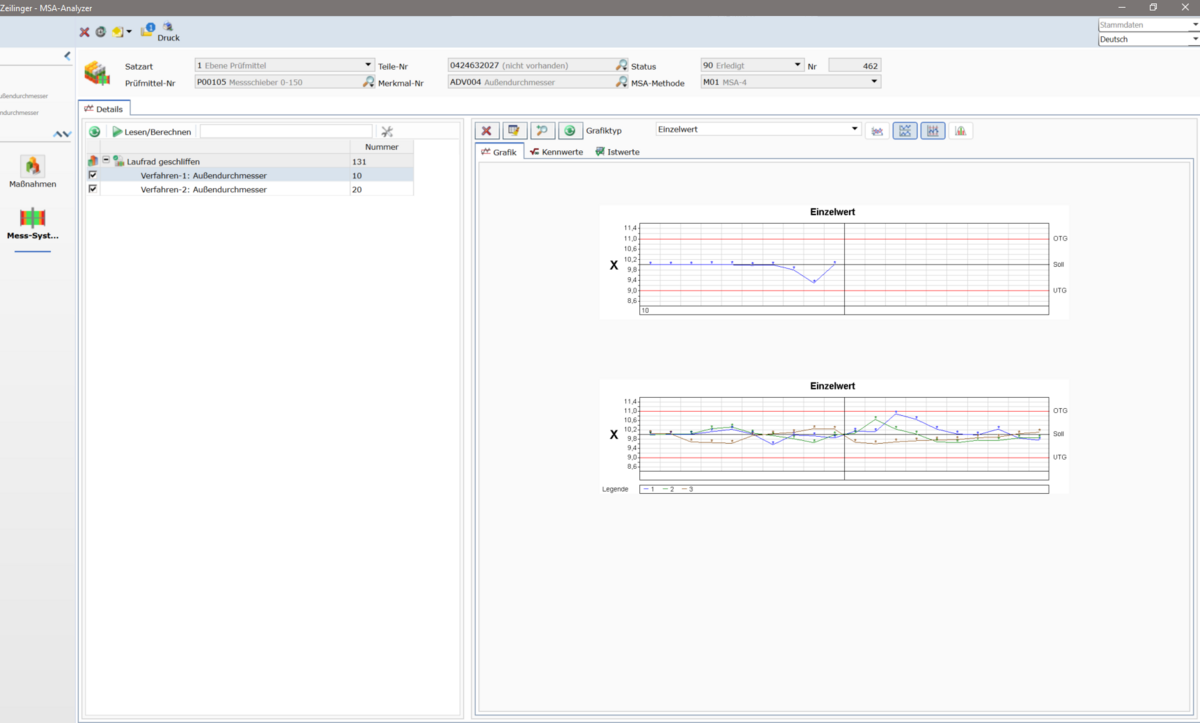Image resolution: width=1200 pixels, height=723 pixels.
Task: Click the text field next to Lesen/Berechnen
Action: tap(286, 132)
